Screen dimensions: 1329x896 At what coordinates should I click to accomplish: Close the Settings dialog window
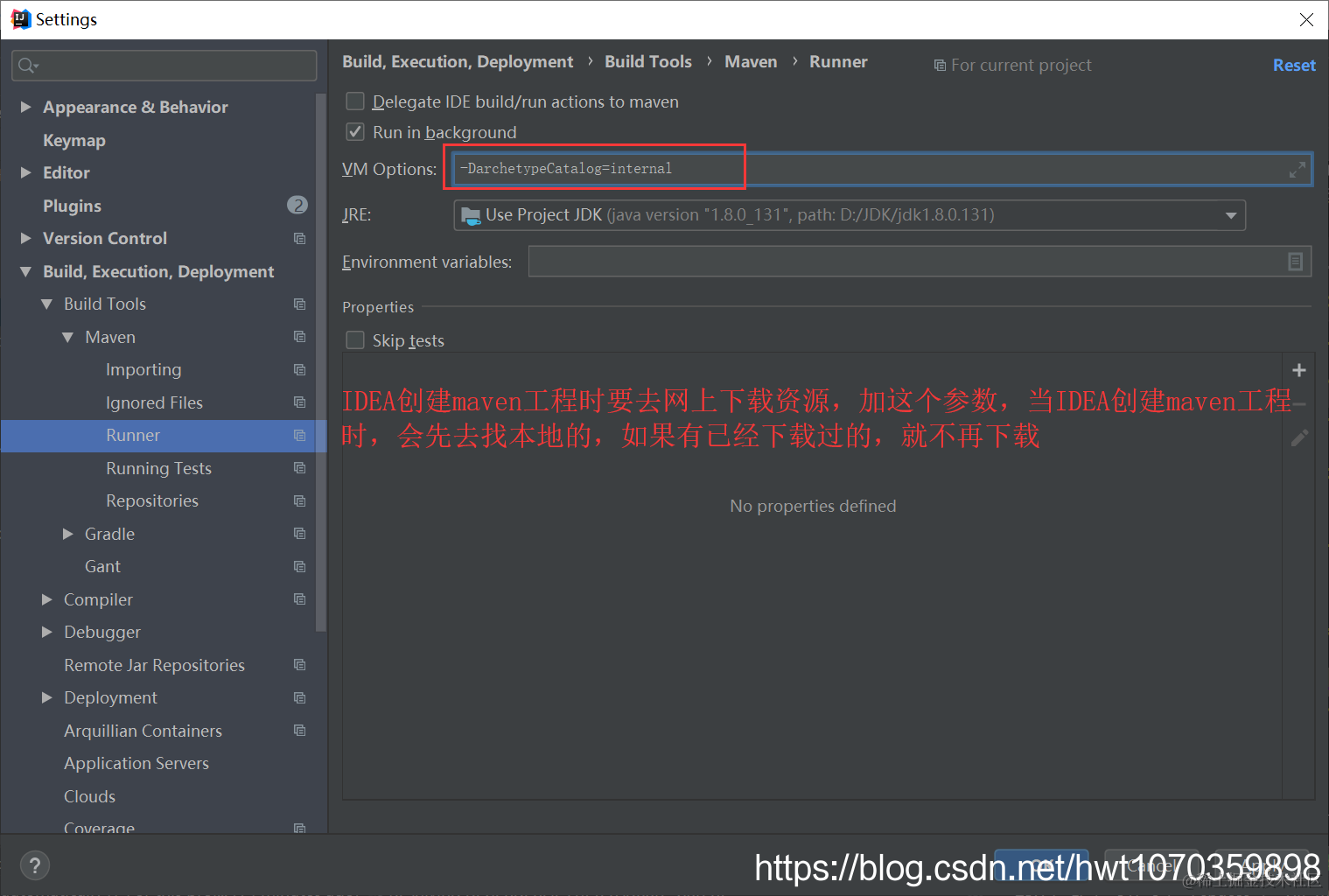[1306, 19]
